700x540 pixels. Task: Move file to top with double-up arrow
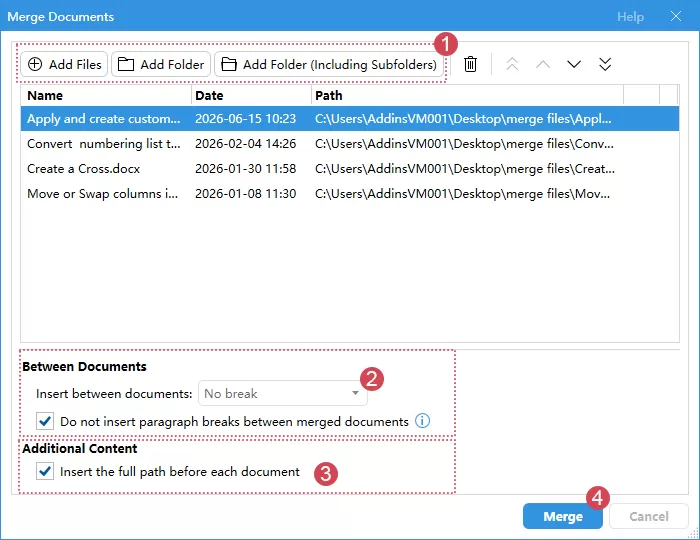[x=512, y=64]
